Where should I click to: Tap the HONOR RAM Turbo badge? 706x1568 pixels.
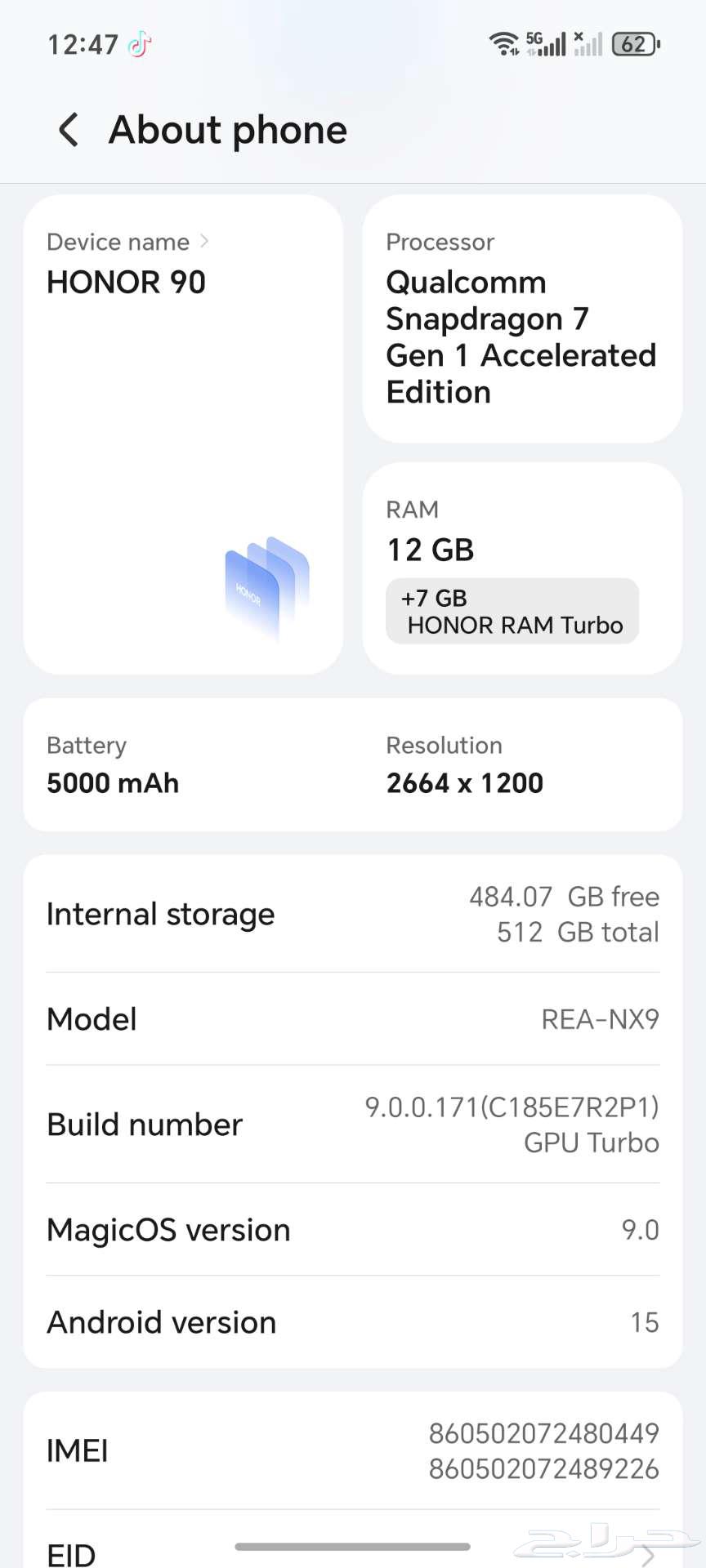click(512, 611)
